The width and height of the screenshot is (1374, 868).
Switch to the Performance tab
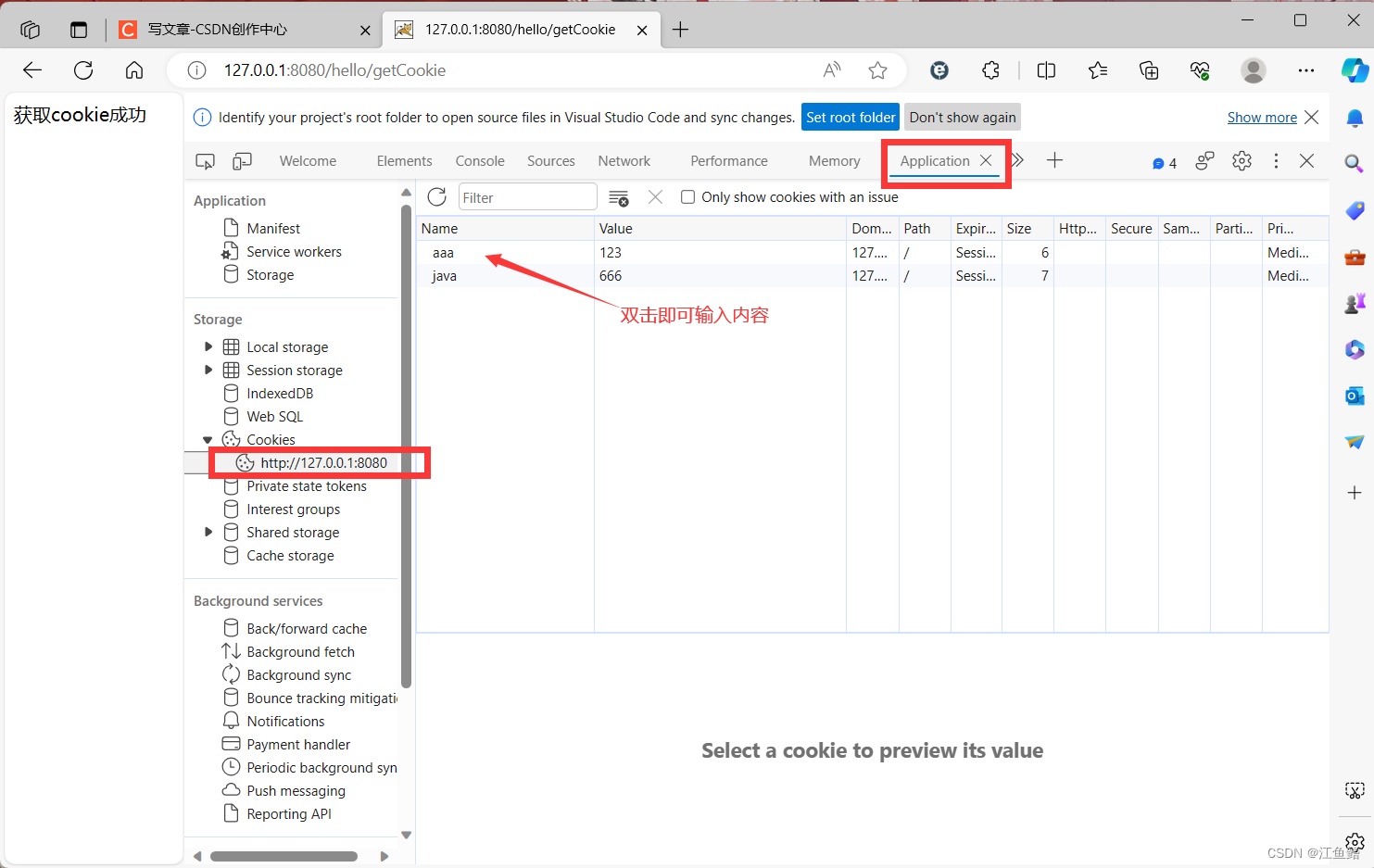tap(729, 161)
